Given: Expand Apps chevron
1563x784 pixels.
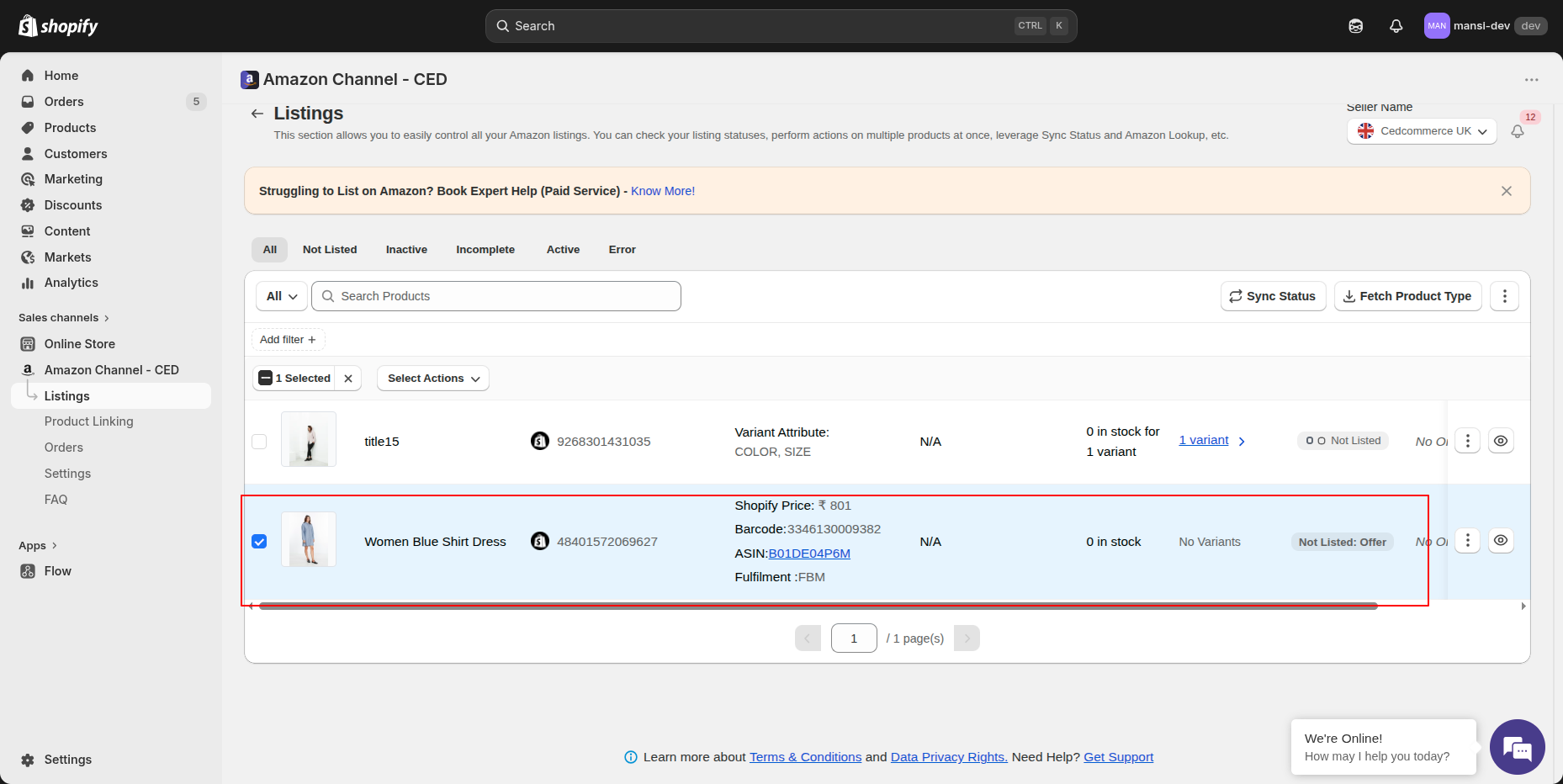Looking at the screenshot, I should pos(55,546).
